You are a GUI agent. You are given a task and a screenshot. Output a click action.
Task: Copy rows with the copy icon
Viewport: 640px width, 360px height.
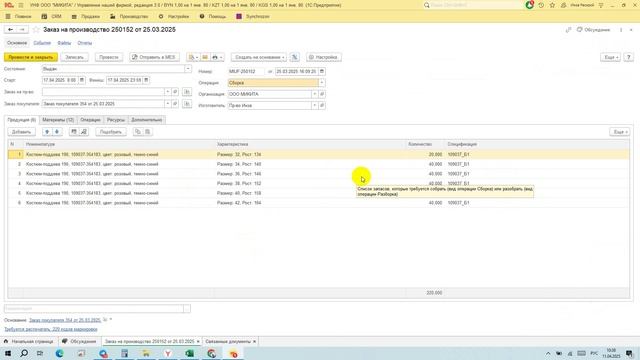(x=138, y=132)
